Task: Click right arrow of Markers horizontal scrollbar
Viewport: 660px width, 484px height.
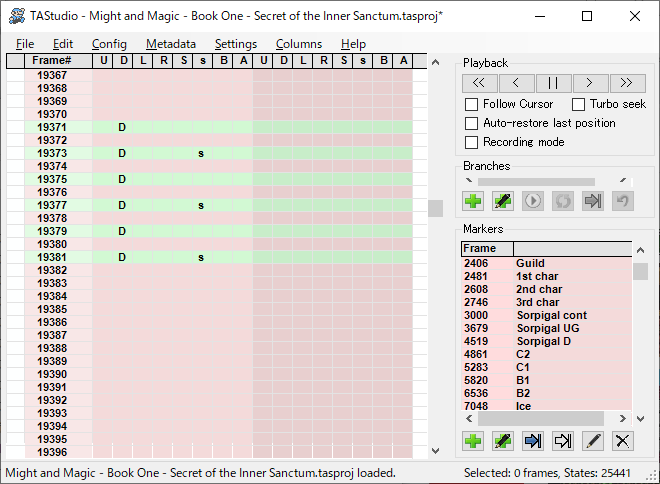Action: (x=625, y=419)
